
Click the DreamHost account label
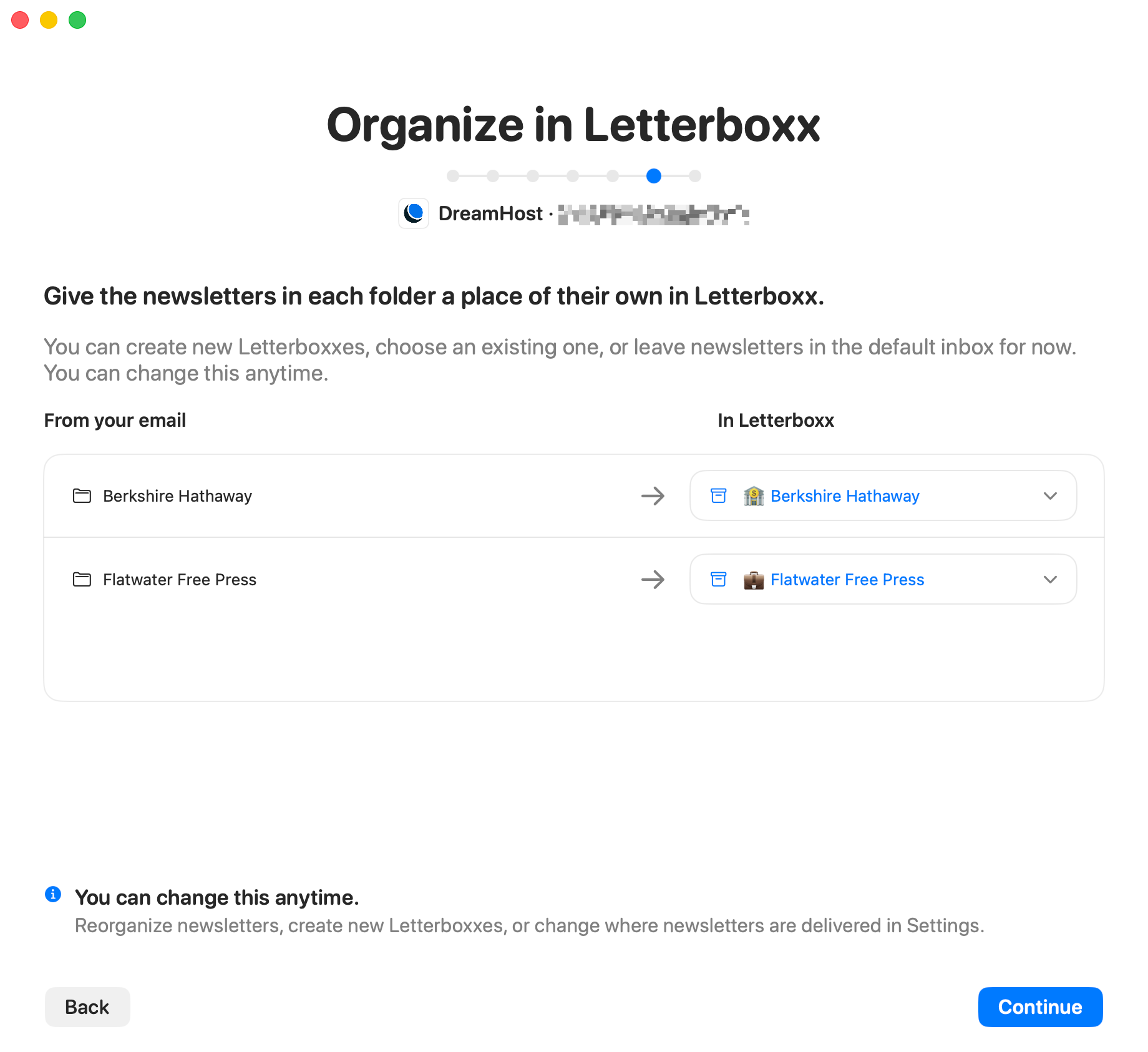point(490,213)
